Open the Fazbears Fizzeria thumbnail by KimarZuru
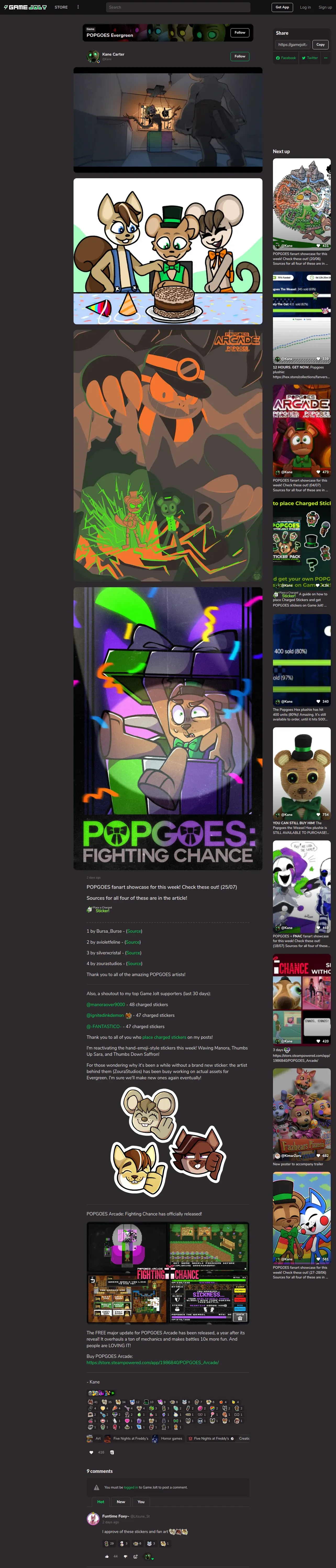This screenshot has width=336, height=1568. point(302,1113)
